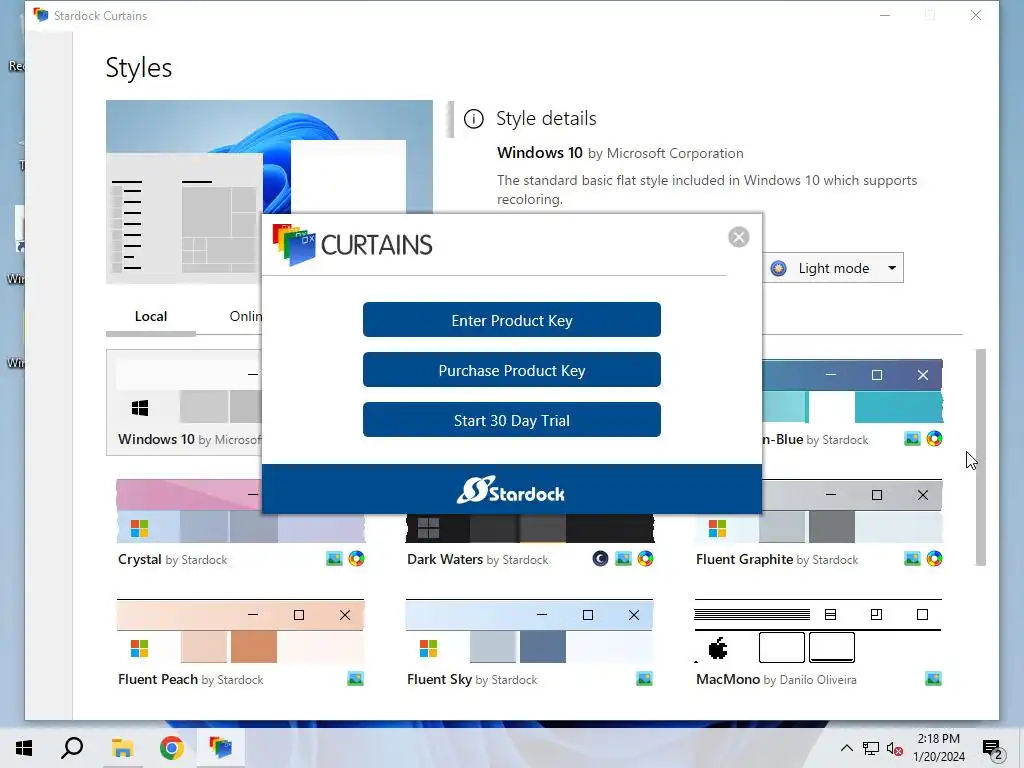Click the wallpaper icon of the Blue style by Stardock

(x=912, y=438)
